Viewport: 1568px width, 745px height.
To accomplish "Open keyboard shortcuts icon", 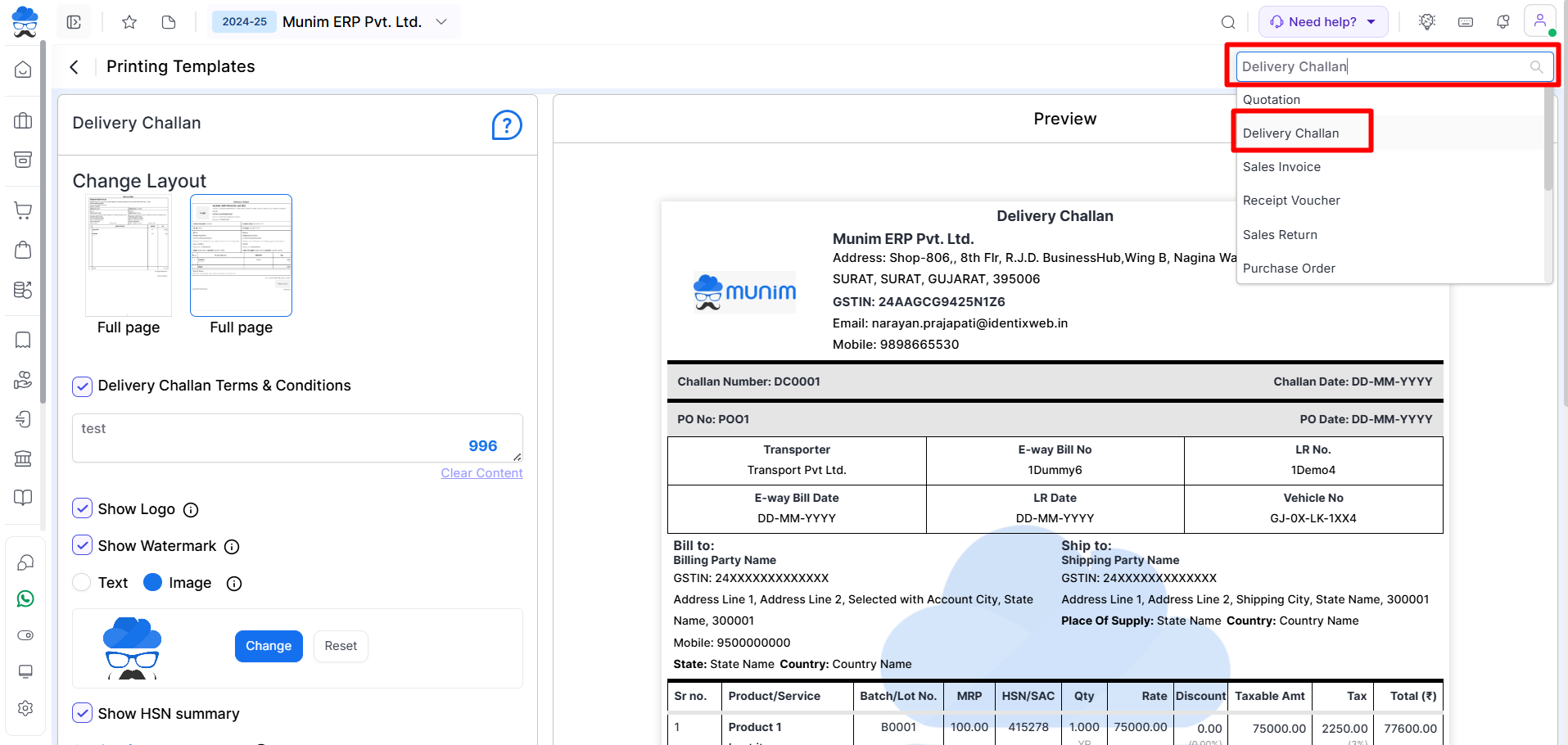I will click(x=1466, y=22).
